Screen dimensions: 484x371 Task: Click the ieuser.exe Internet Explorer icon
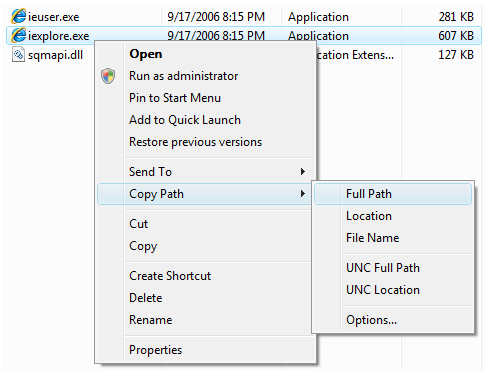(18, 16)
